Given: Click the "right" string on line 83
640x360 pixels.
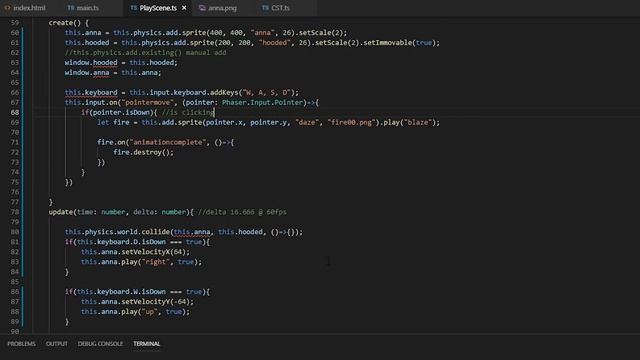Looking at the screenshot, I should click(x=156, y=262).
